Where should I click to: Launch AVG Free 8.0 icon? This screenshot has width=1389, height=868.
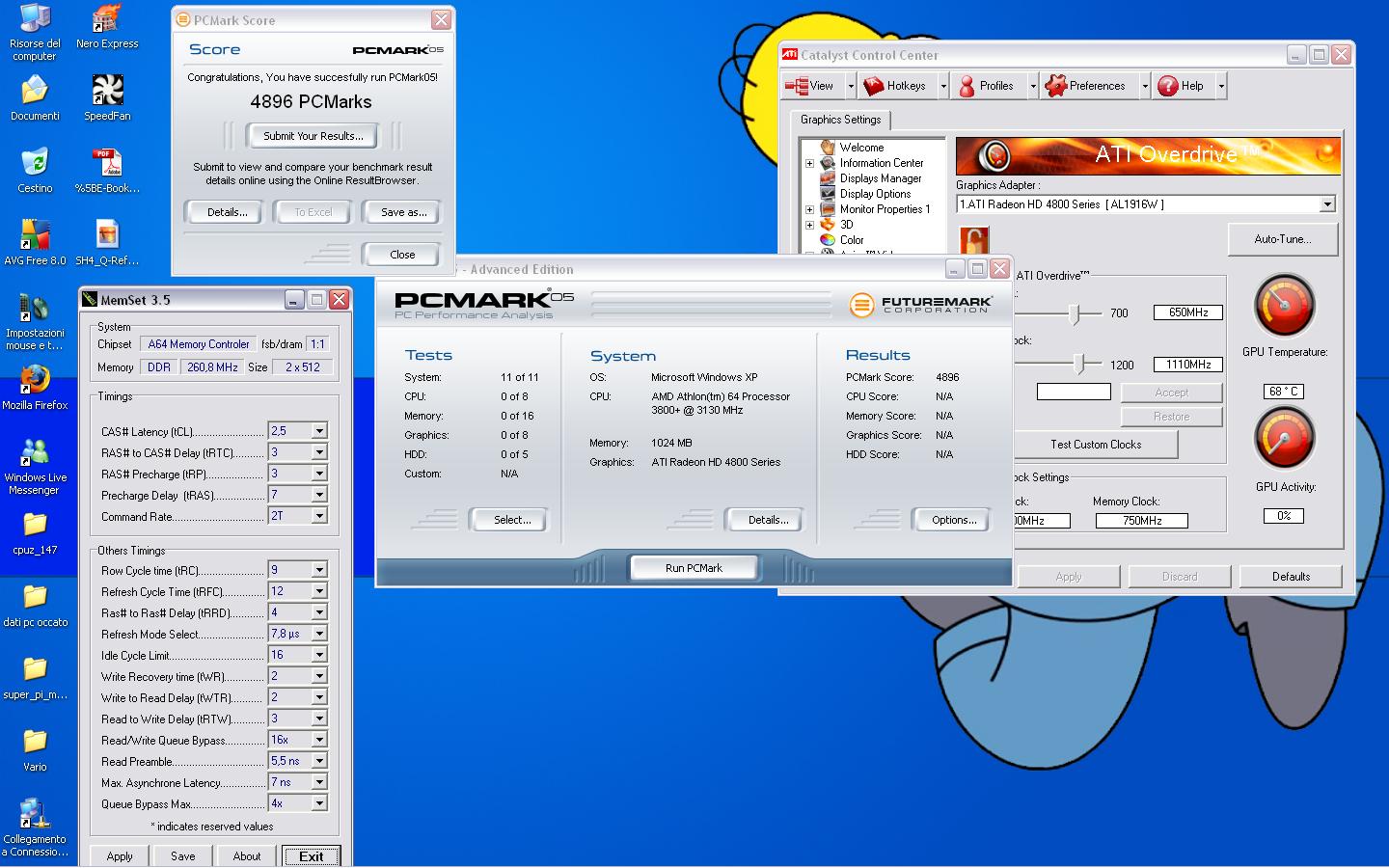35,243
